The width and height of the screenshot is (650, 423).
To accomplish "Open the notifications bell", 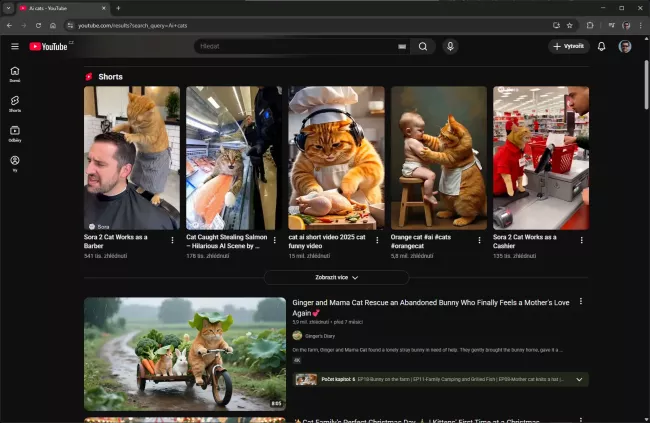I will click(601, 46).
